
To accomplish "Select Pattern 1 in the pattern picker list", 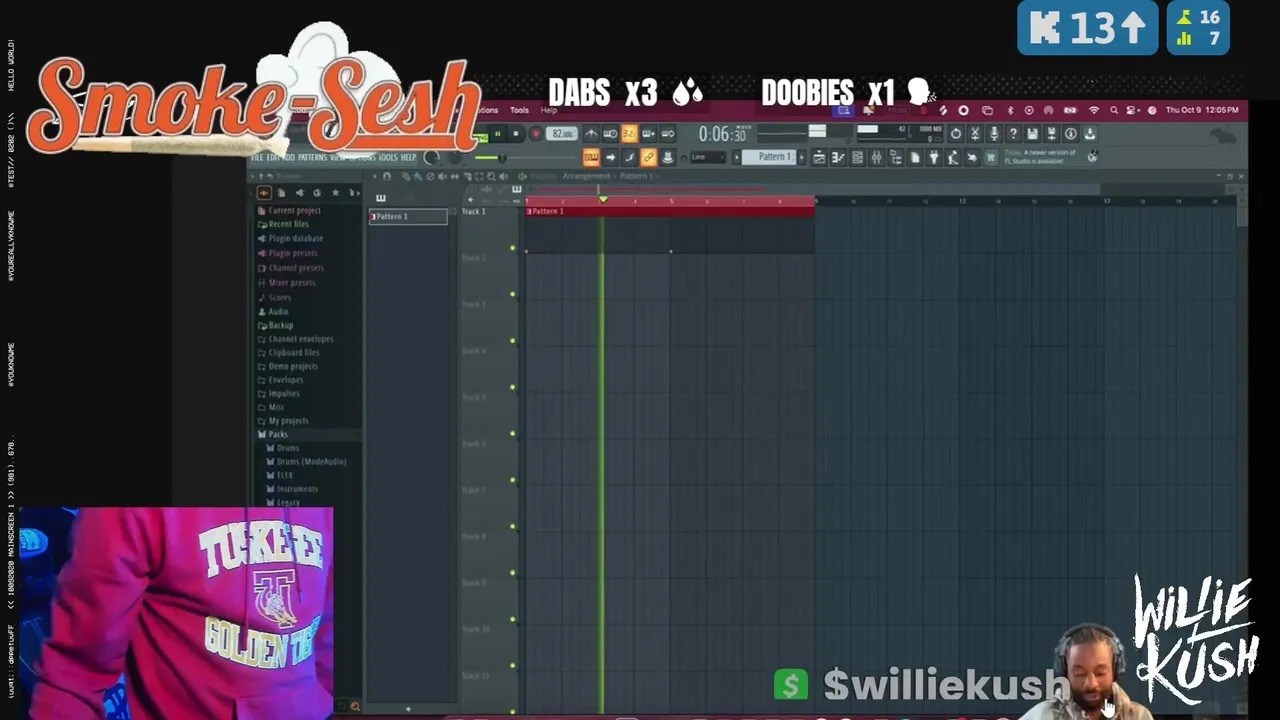I will (408, 216).
